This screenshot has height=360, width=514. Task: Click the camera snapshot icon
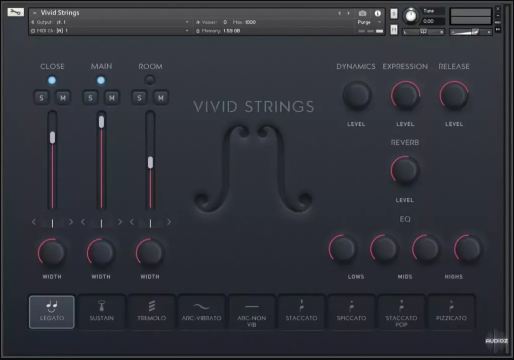coord(363,13)
